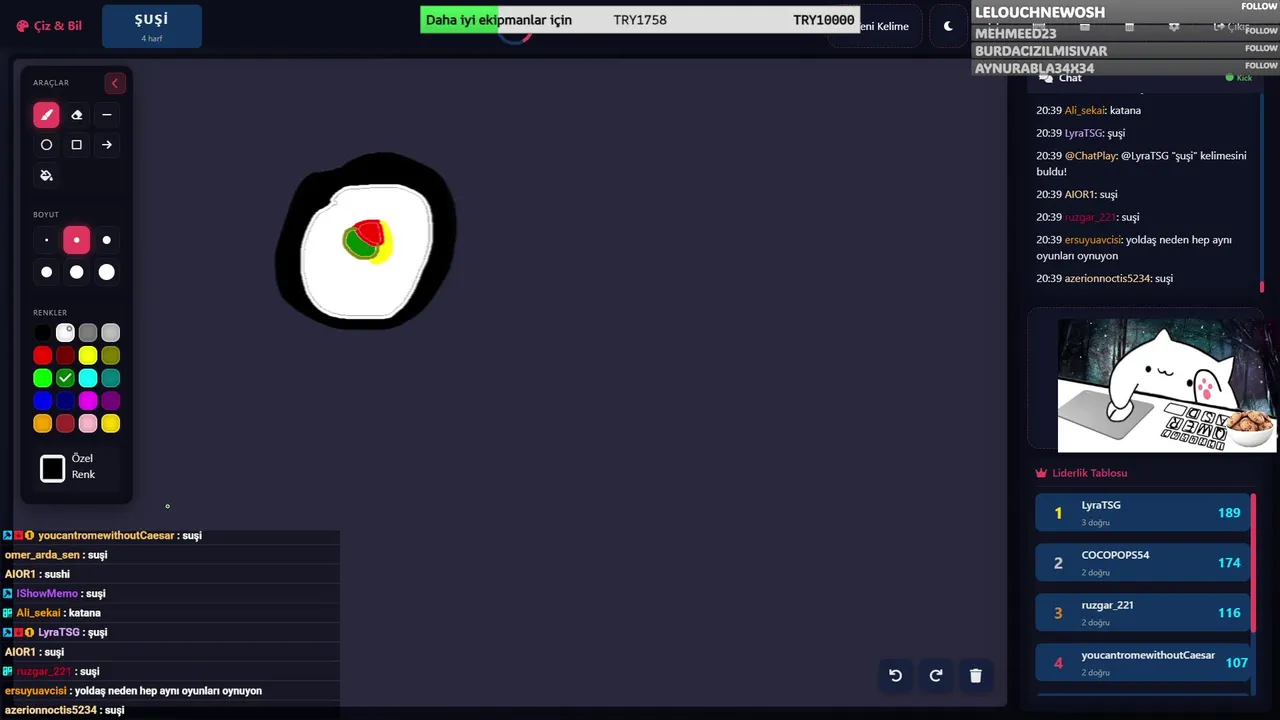
Task: Choose the fourth brush size
Action: [x=46, y=272]
